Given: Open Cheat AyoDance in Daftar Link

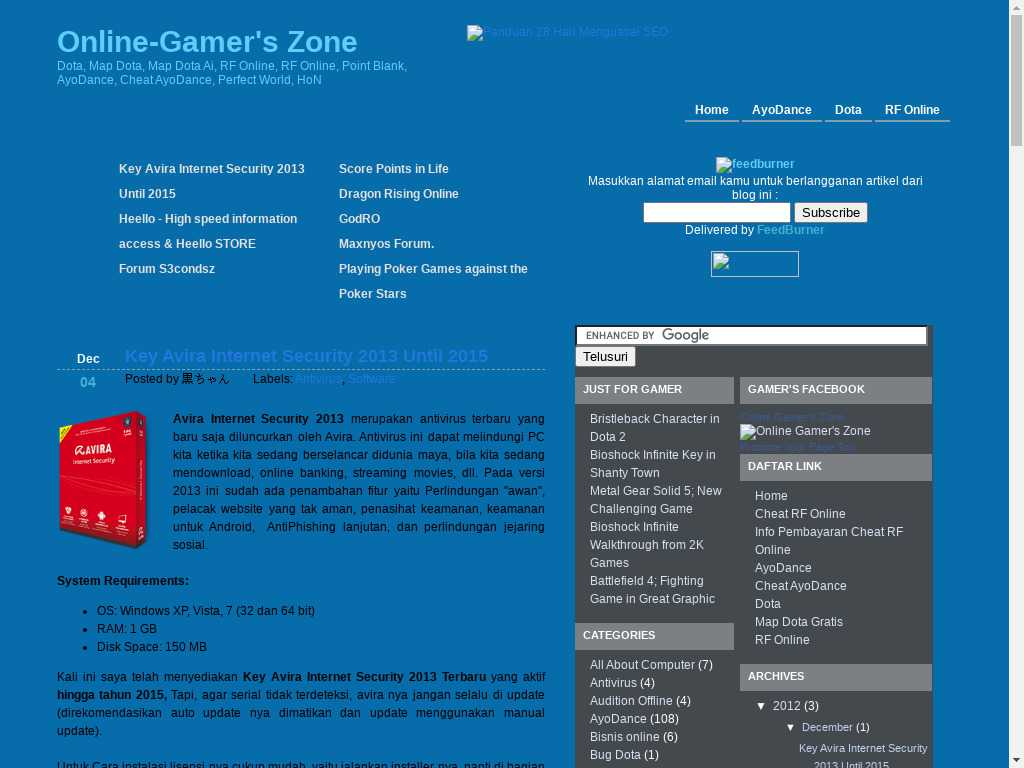Looking at the screenshot, I should click(801, 586).
